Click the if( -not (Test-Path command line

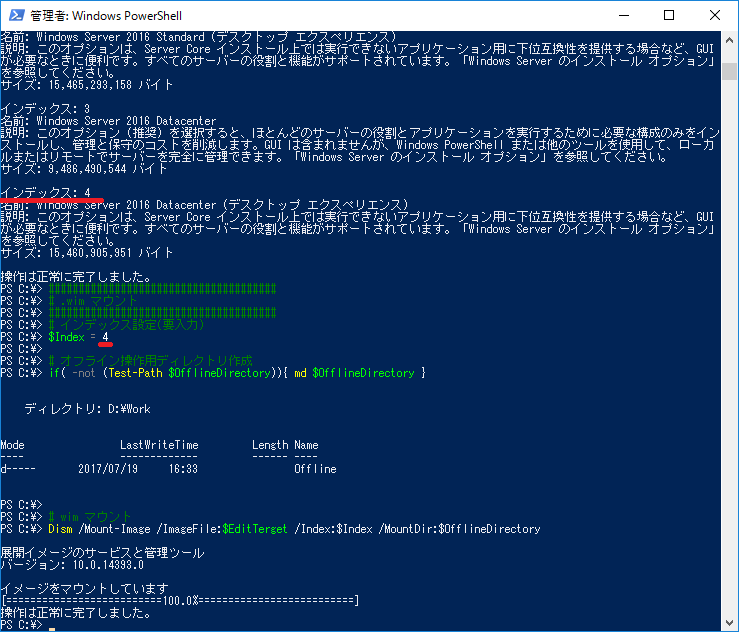point(237,373)
